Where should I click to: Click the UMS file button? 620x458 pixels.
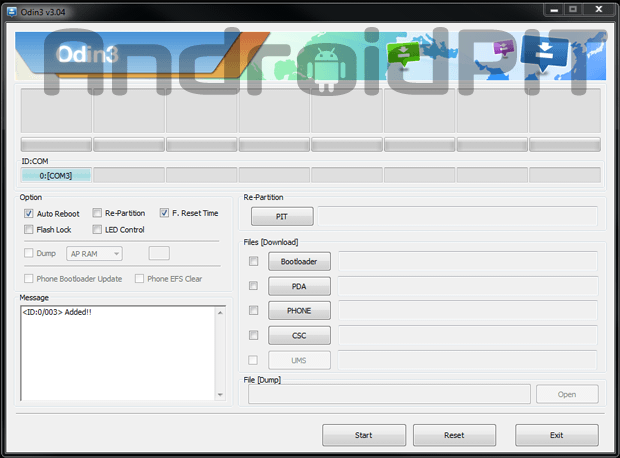pyautogui.click(x=299, y=360)
